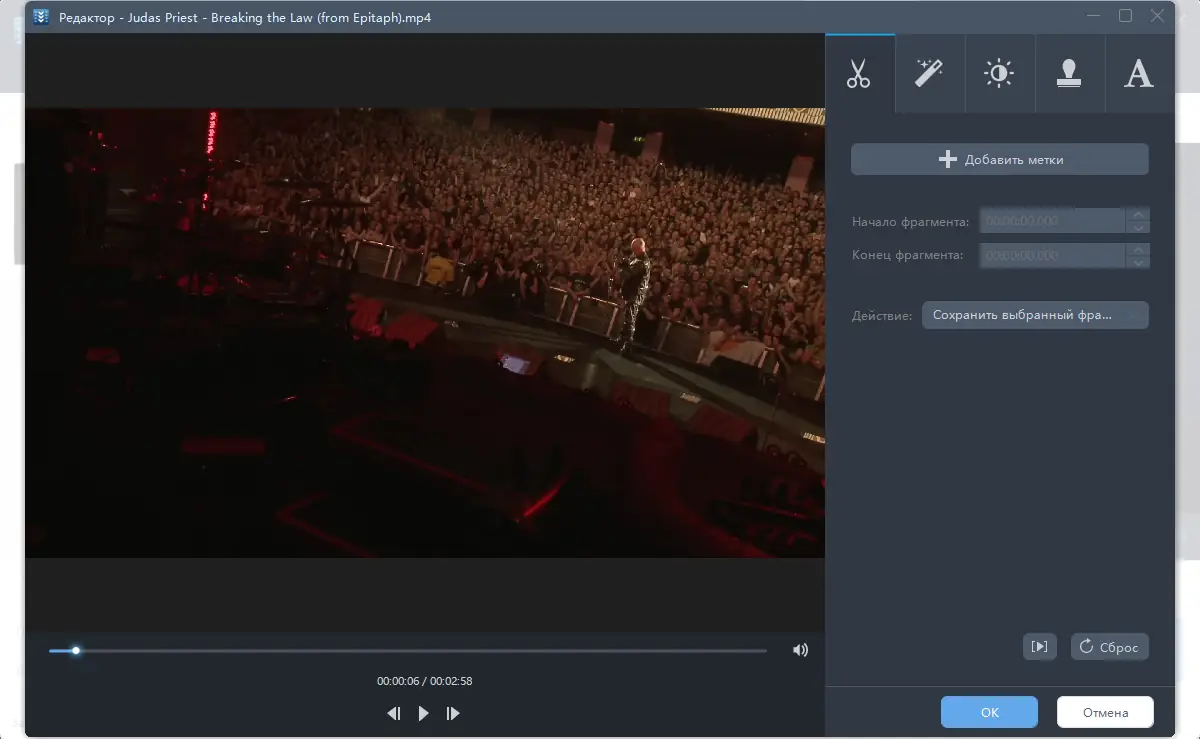Viewport: 1200px width, 739px height.
Task: Open the Trim scissors tab
Action: [859, 74]
